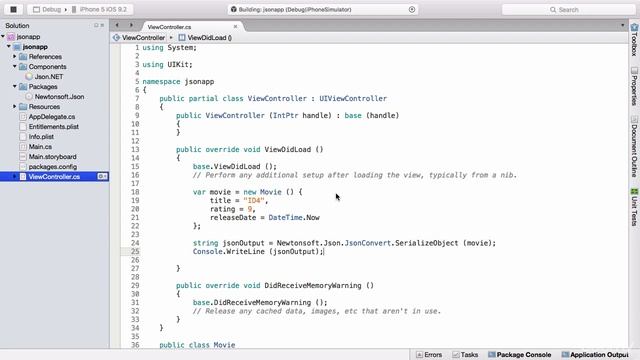Open the ViewDidLoad () member breadcrumb
This screenshot has height=360, width=640.
[205, 38]
